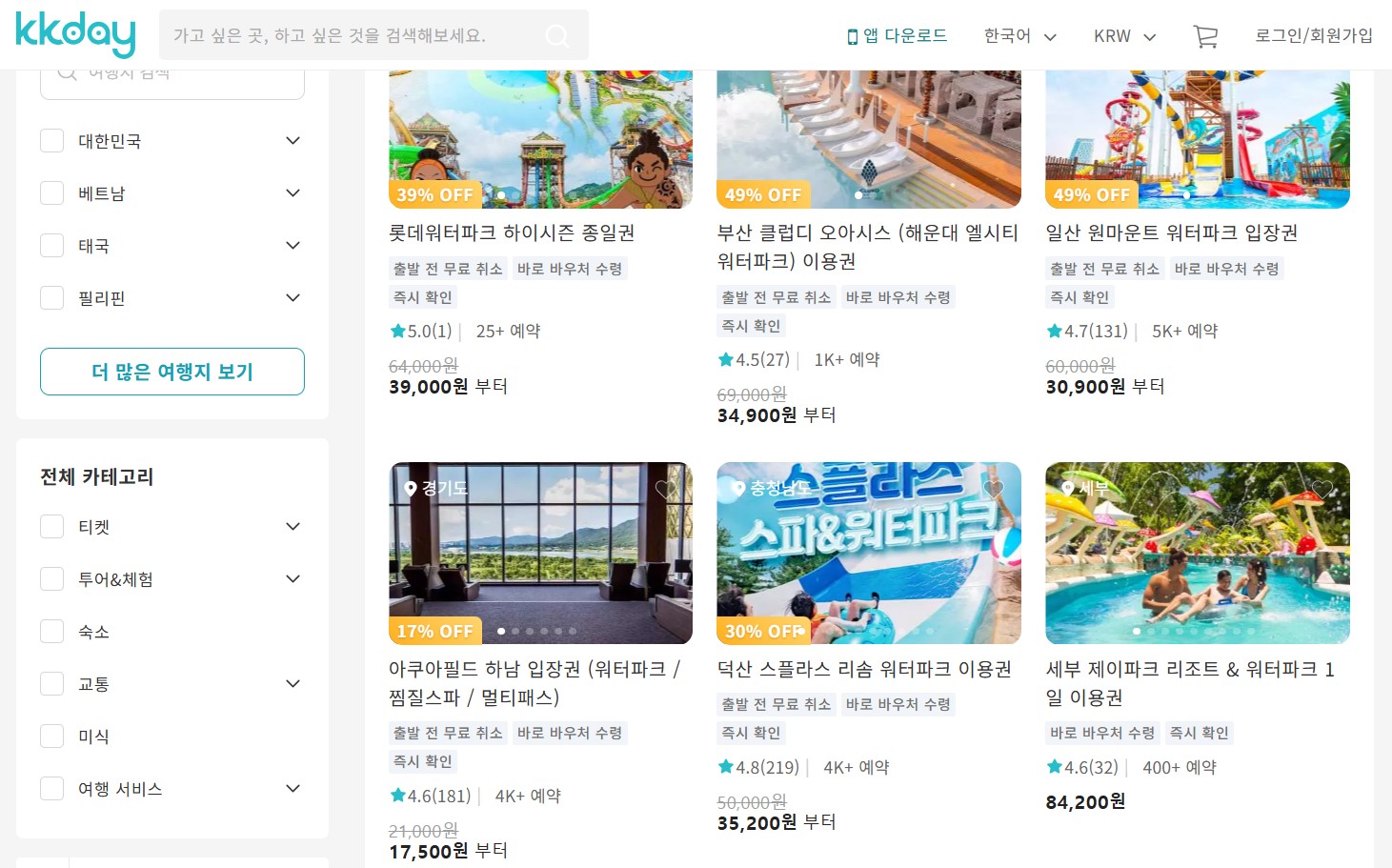
Task: Enable the 미식 category checkbox
Action: click(x=51, y=737)
